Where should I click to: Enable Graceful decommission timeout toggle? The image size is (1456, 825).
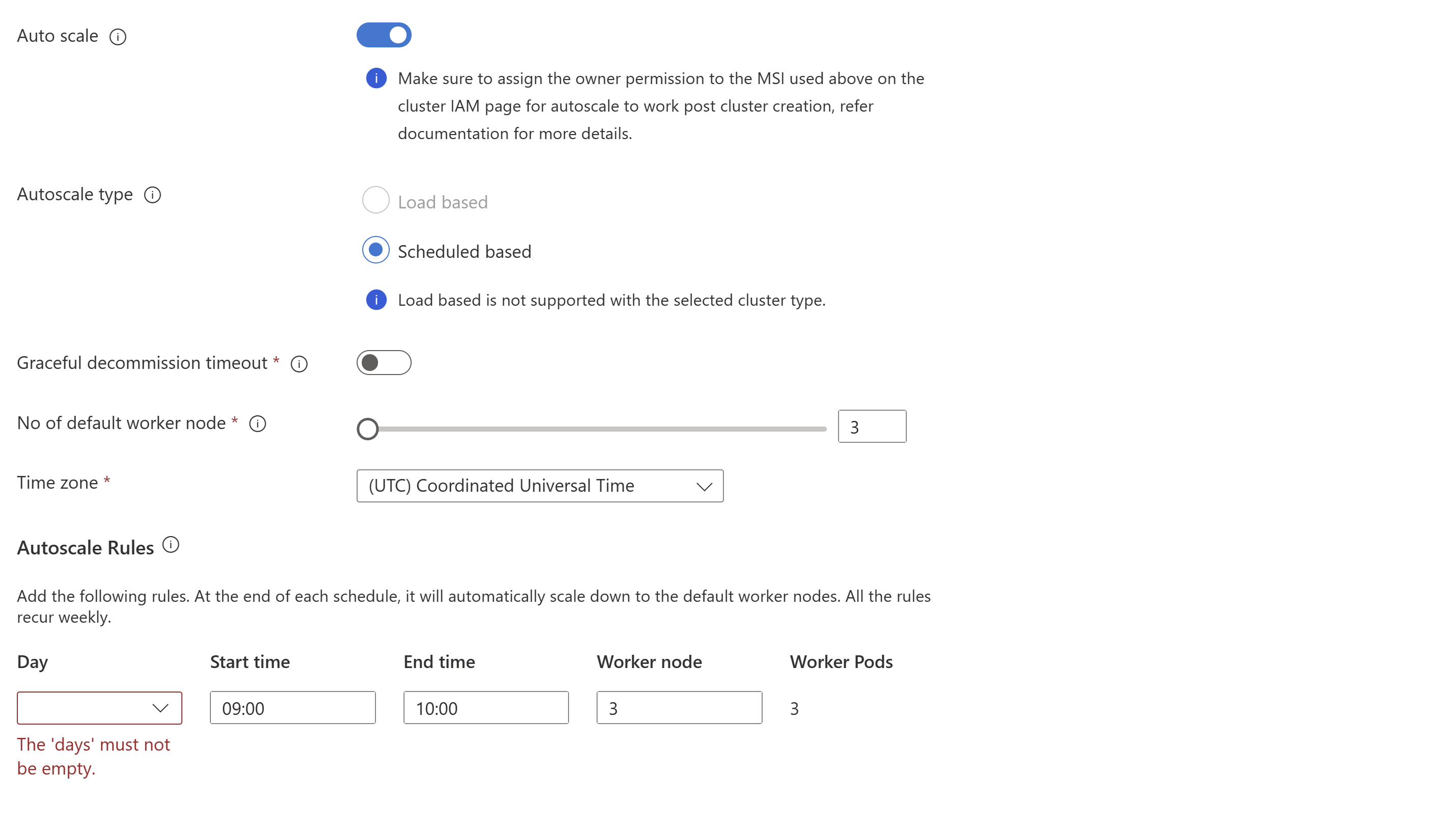pyautogui.click(x=385, y=363)
